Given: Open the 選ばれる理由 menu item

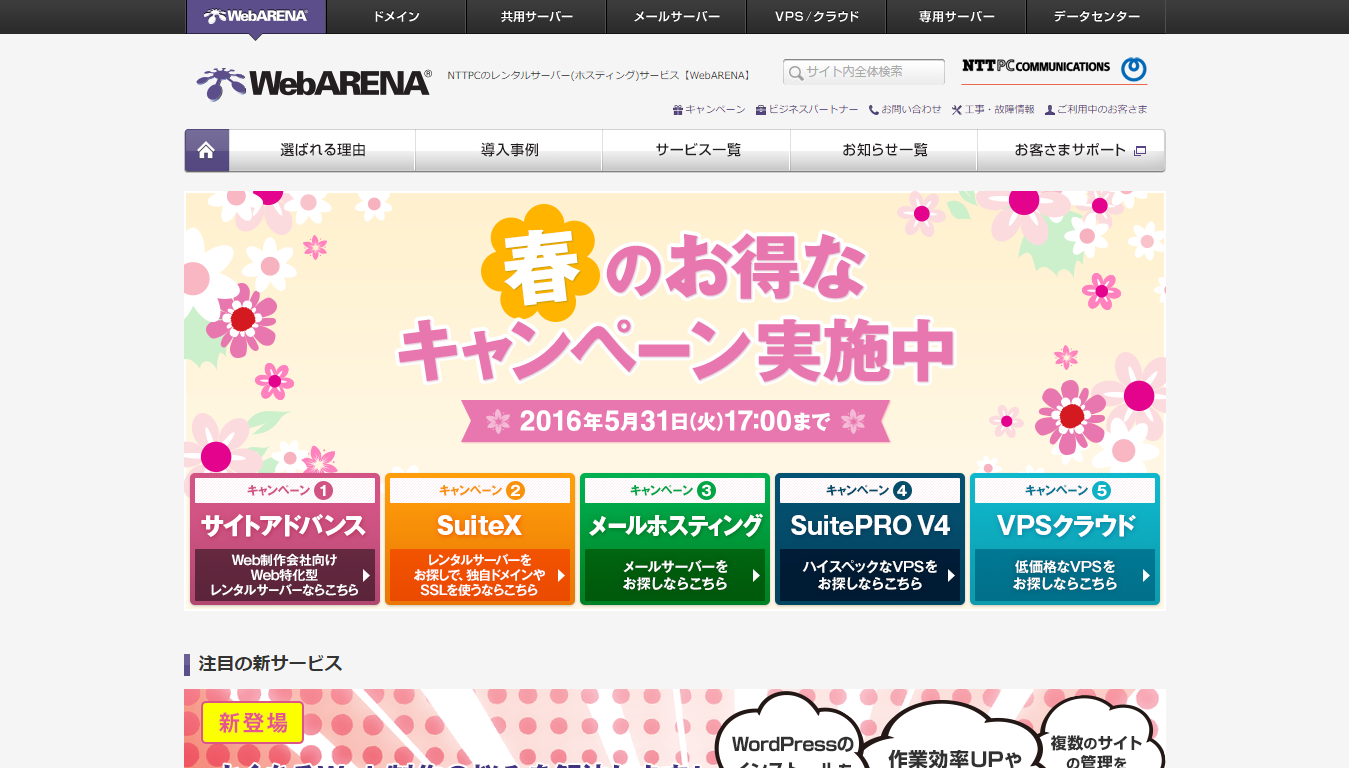Looking at the screenshot, I should (x=322, y=150).
